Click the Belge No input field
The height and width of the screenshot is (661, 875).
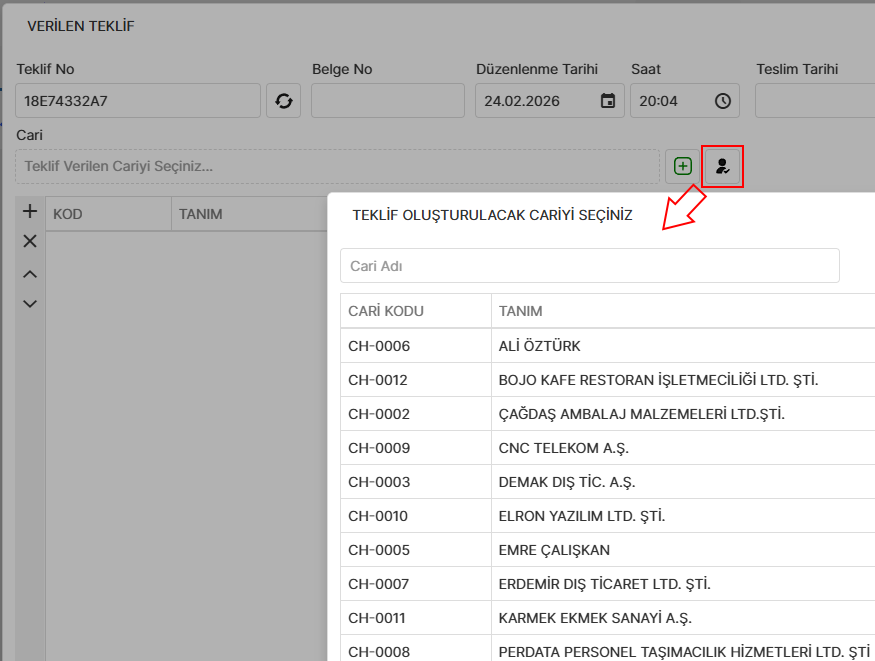387,101
